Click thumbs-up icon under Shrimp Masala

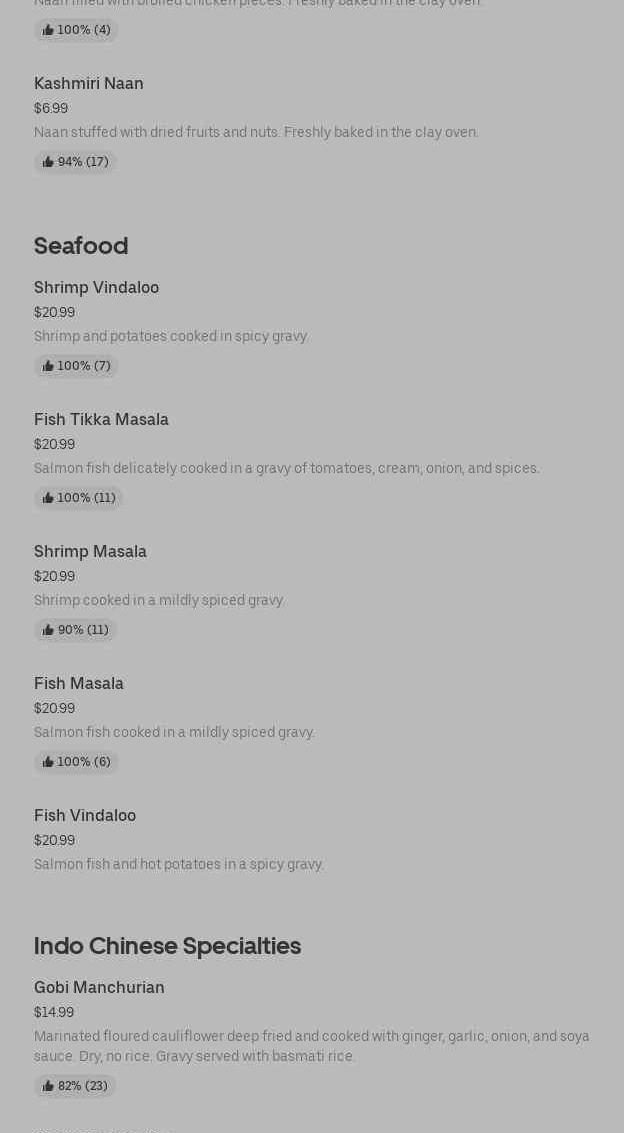[48, 630]
